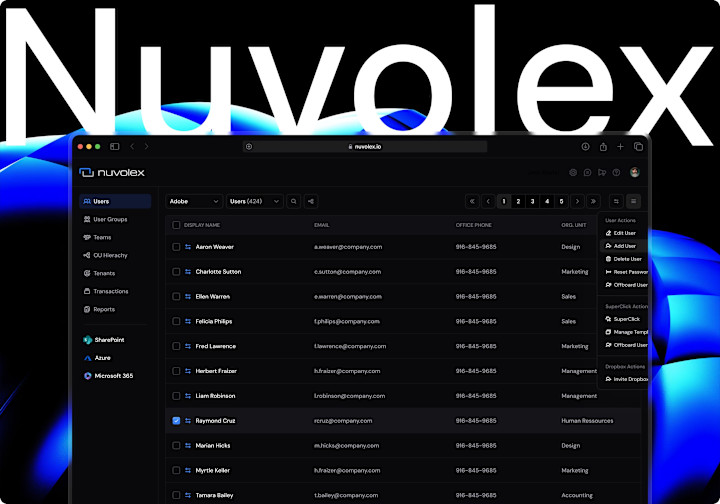The image size is (720, 504).
Task: Open OU Hierarchy in the sidebar
Action: 106,255
